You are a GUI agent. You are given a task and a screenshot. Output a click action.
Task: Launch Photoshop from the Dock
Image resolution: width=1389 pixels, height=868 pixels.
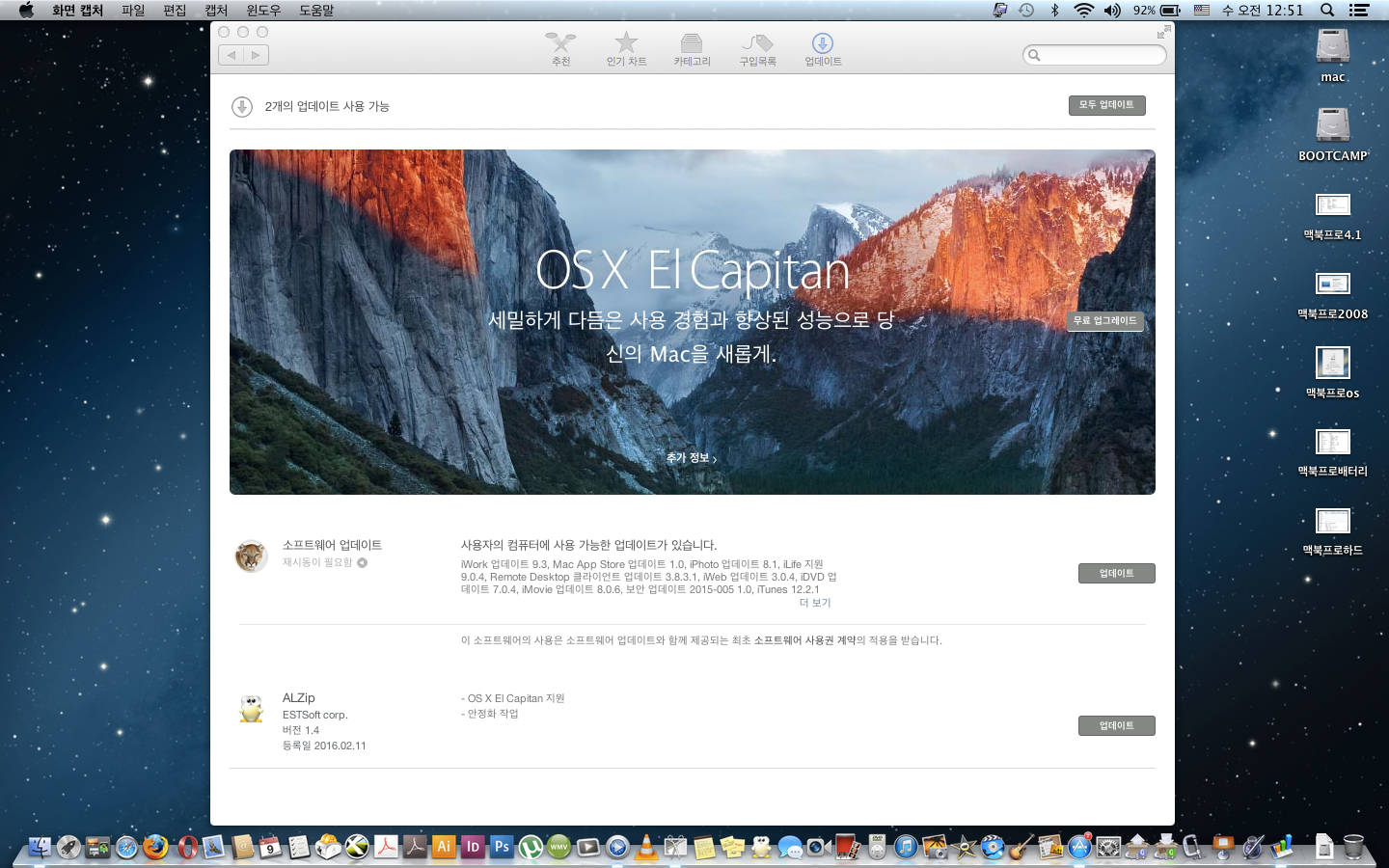pyautogui.click(x=502, y=847)
